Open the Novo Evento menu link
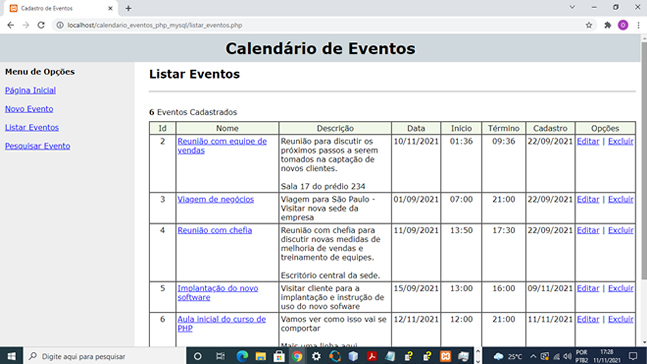This screenshot has height=364, width=647. (29, 109)
